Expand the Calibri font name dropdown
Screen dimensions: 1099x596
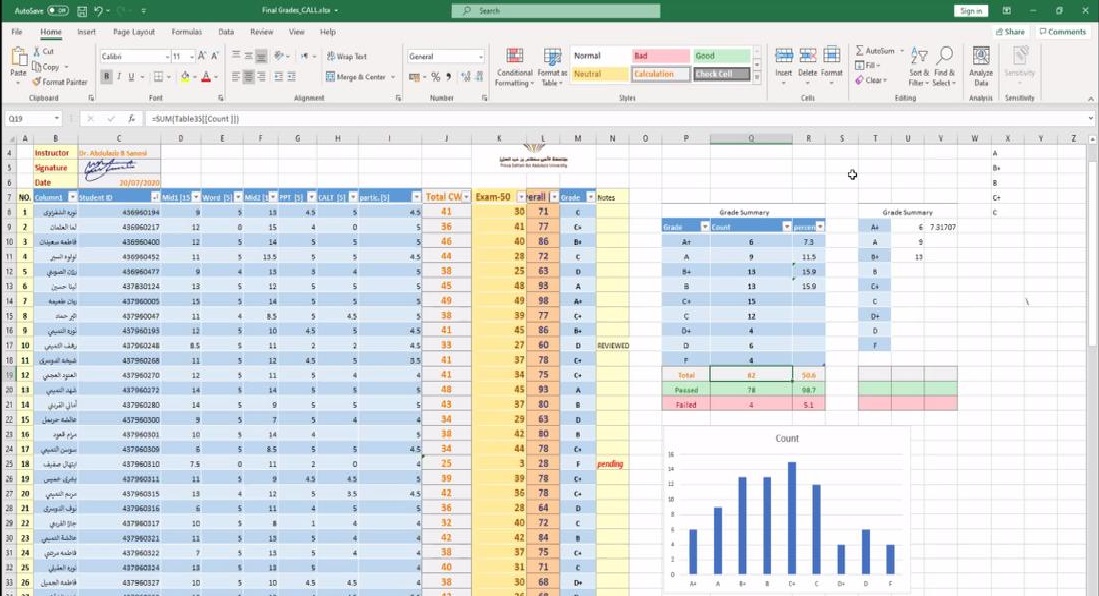(x=163, y=57)
